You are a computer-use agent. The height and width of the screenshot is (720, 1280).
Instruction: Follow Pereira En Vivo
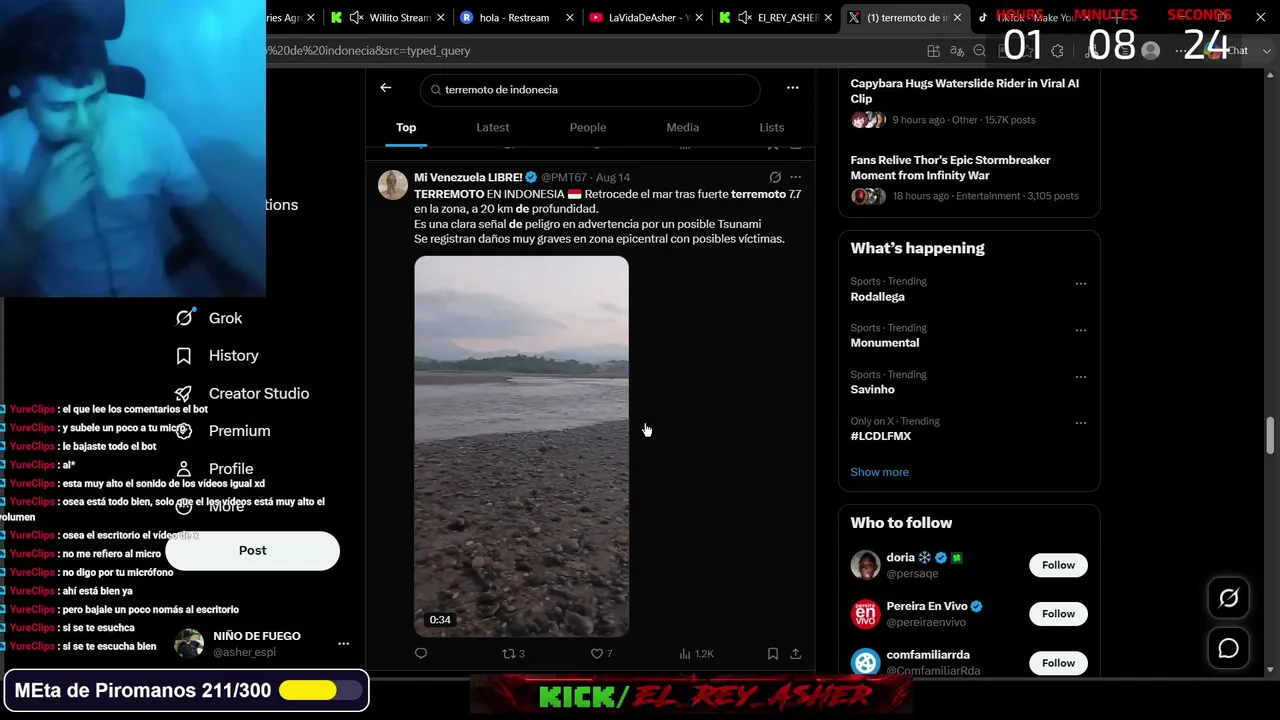pyautogui.click(x=1058, y=614)
